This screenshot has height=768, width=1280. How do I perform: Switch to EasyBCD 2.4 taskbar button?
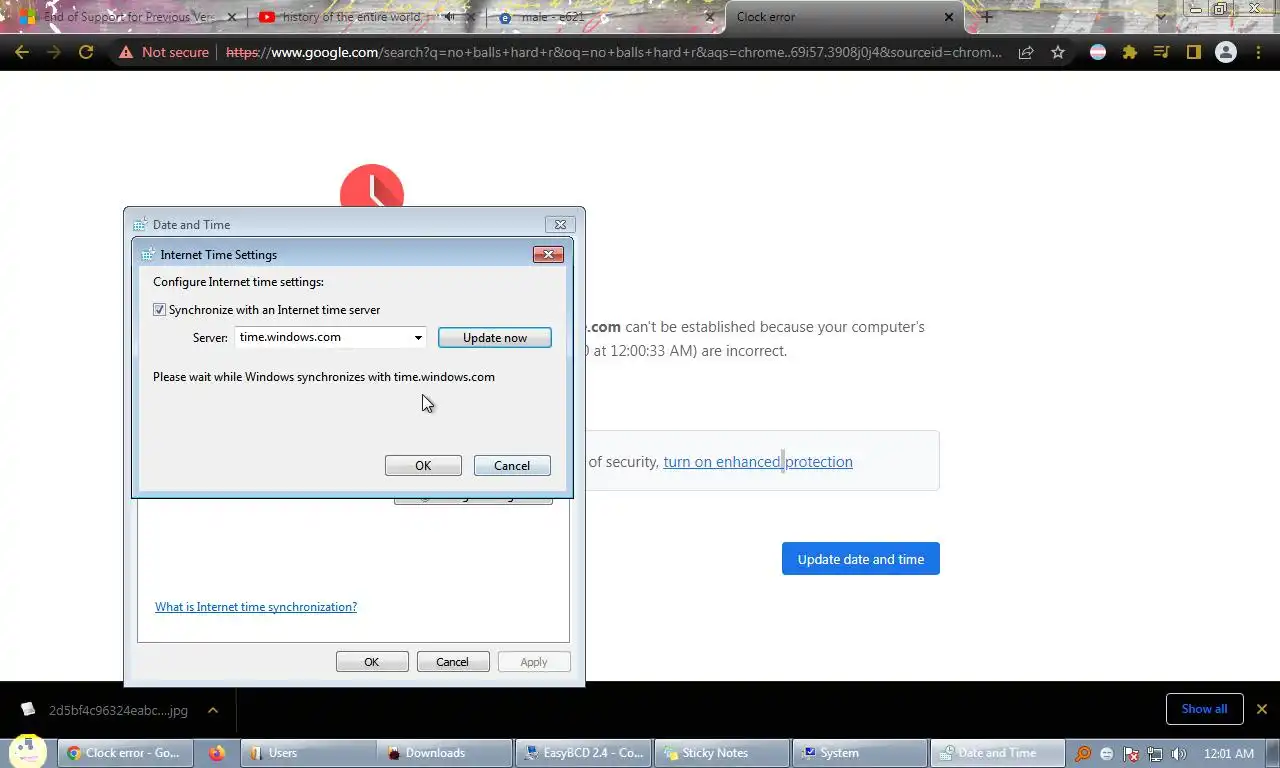point(583,753)
